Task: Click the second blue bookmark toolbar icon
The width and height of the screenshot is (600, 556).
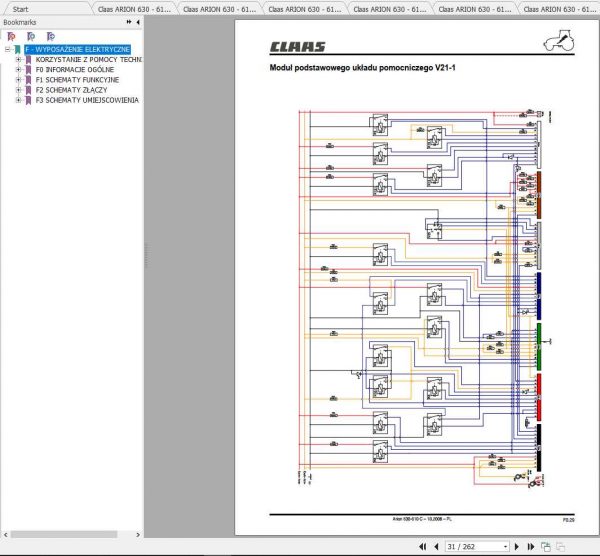Action: (31, 36)
